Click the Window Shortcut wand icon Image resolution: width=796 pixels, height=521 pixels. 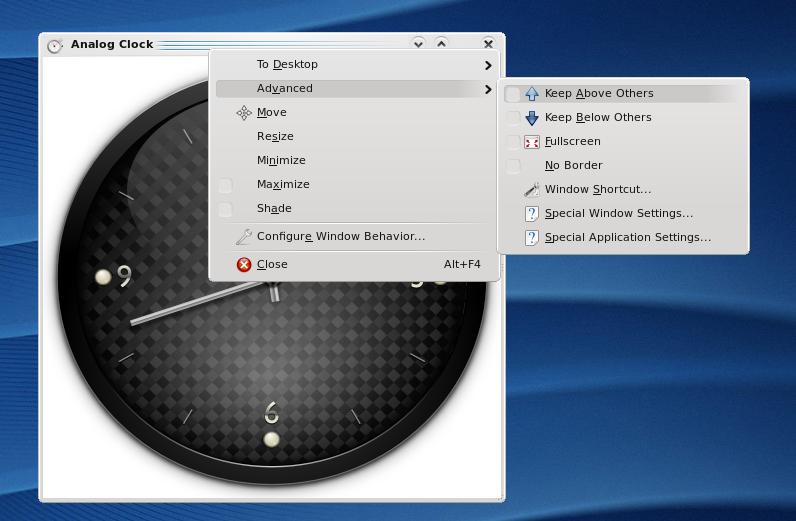[532, 190]
